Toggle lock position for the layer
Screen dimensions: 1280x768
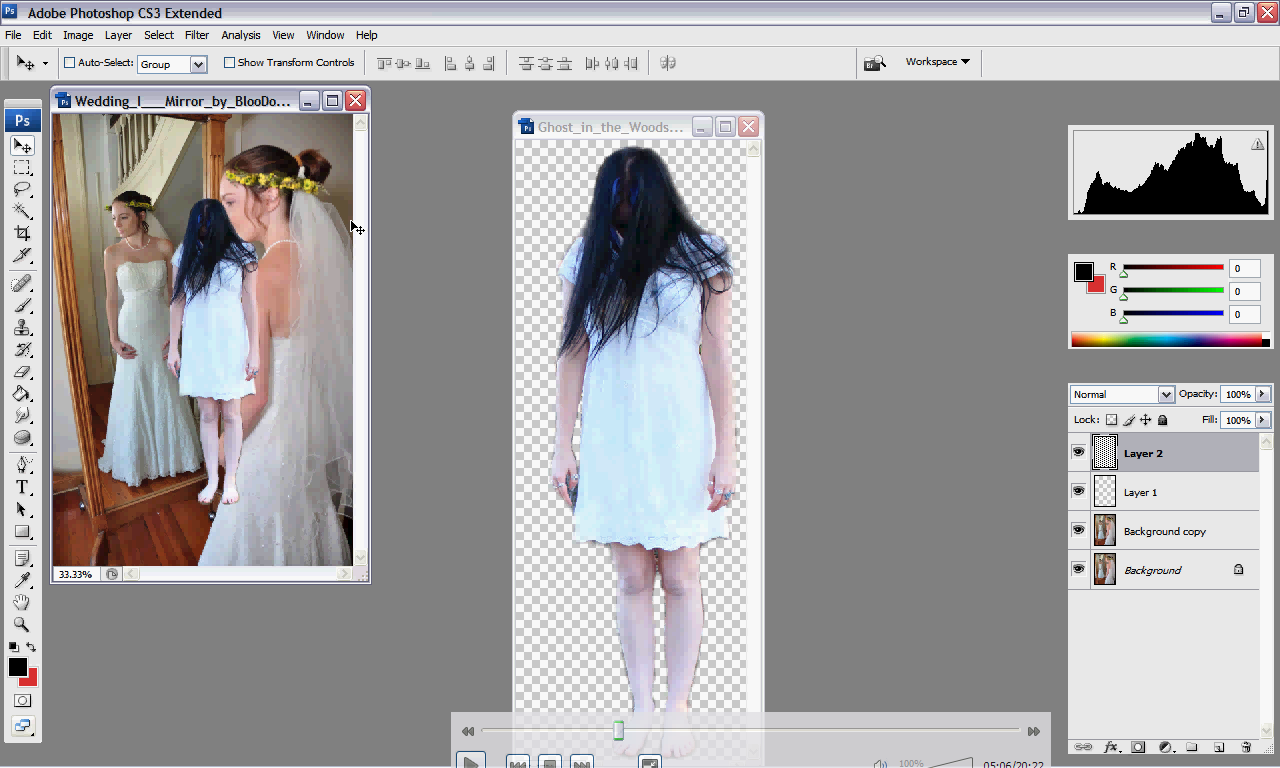(x=1146, y=420)
